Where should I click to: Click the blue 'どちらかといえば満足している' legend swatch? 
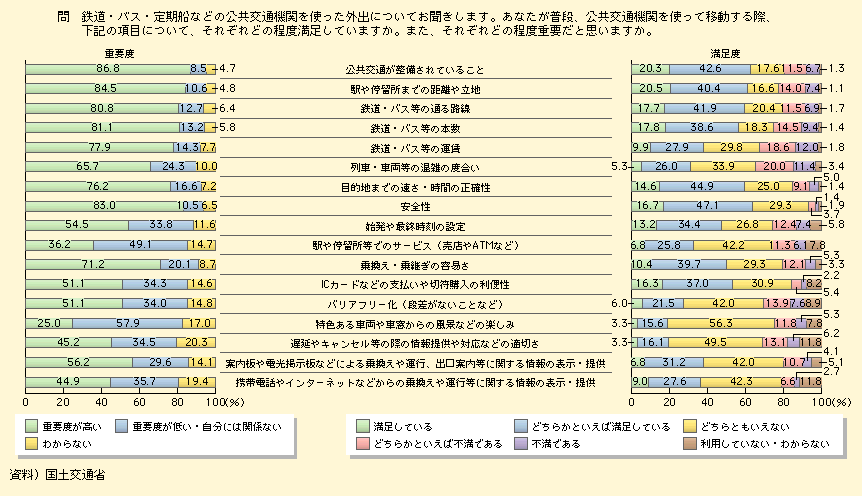point(521,426)
